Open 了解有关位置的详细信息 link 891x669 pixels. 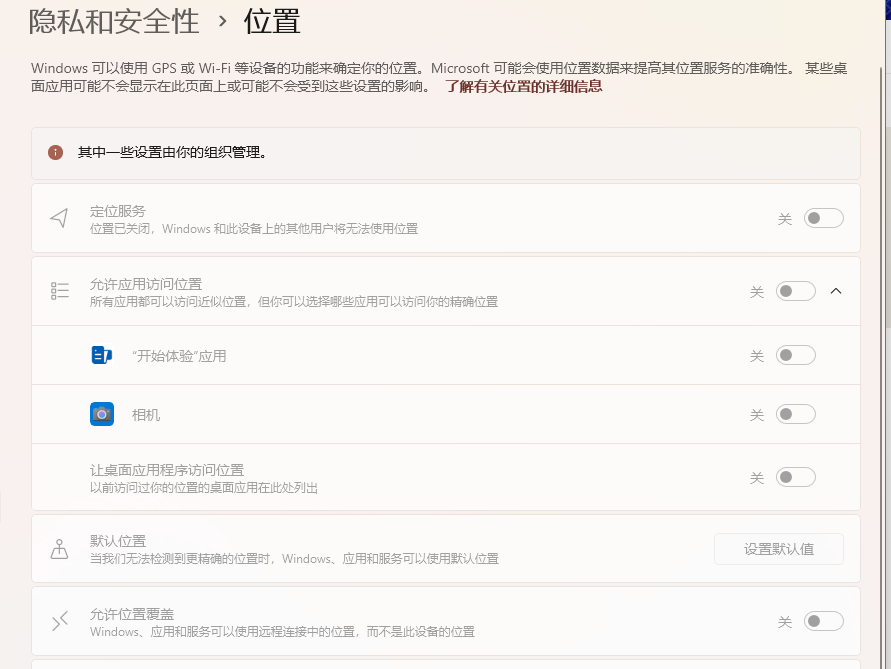(x=523, y=86)
